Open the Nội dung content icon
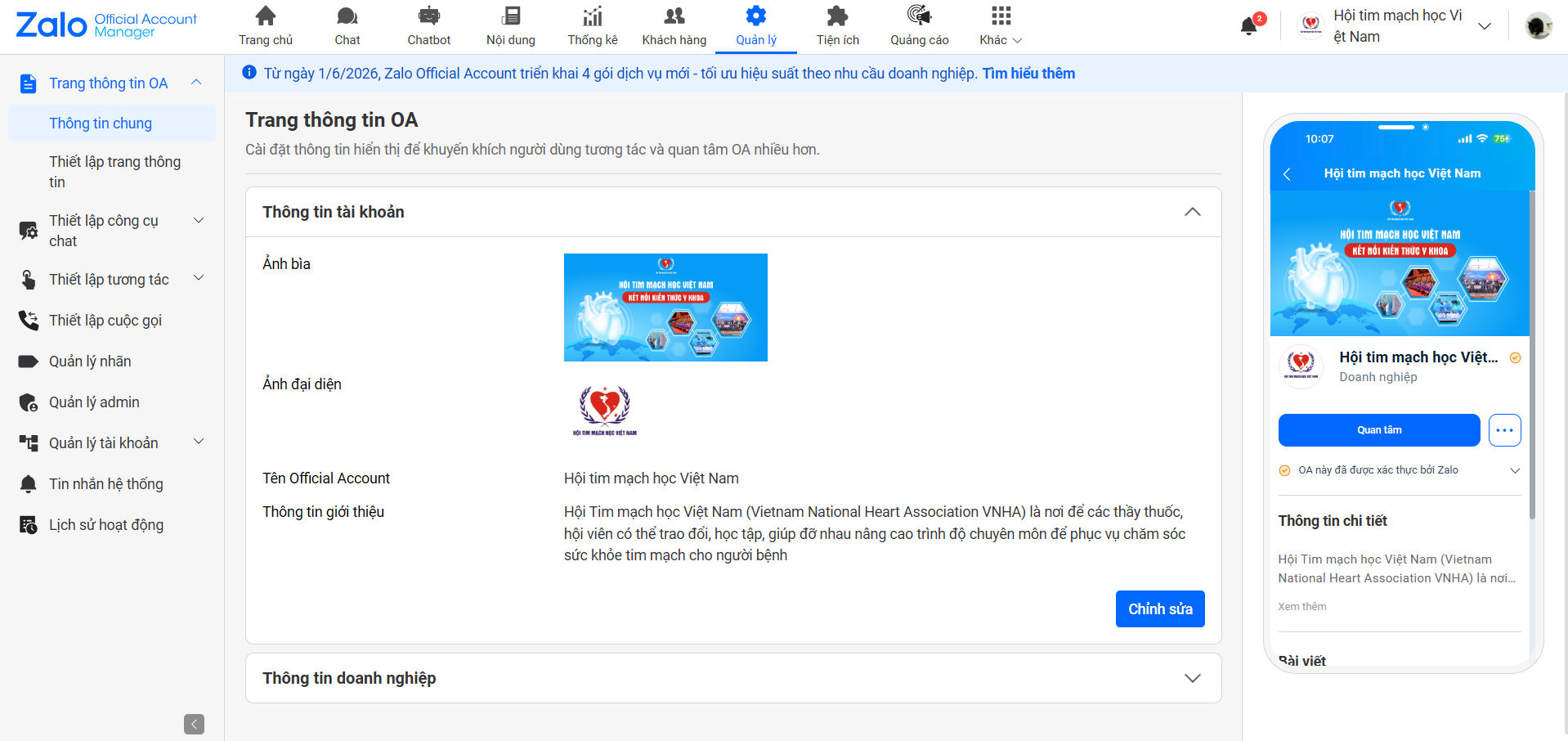The image size is (1568, 741). coord(511,16)
